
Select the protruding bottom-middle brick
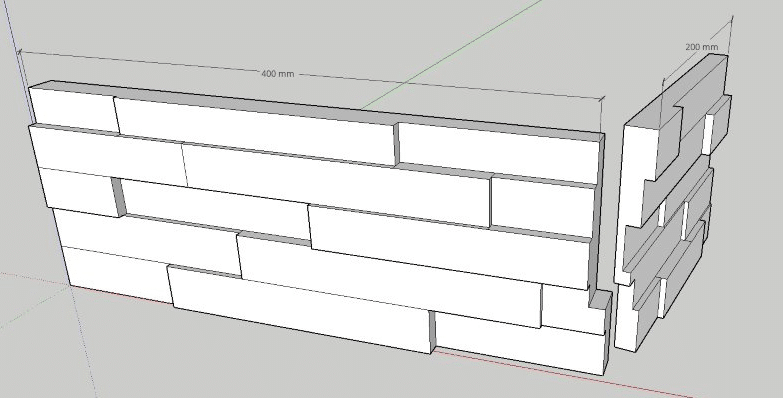(x=300, y=310)
